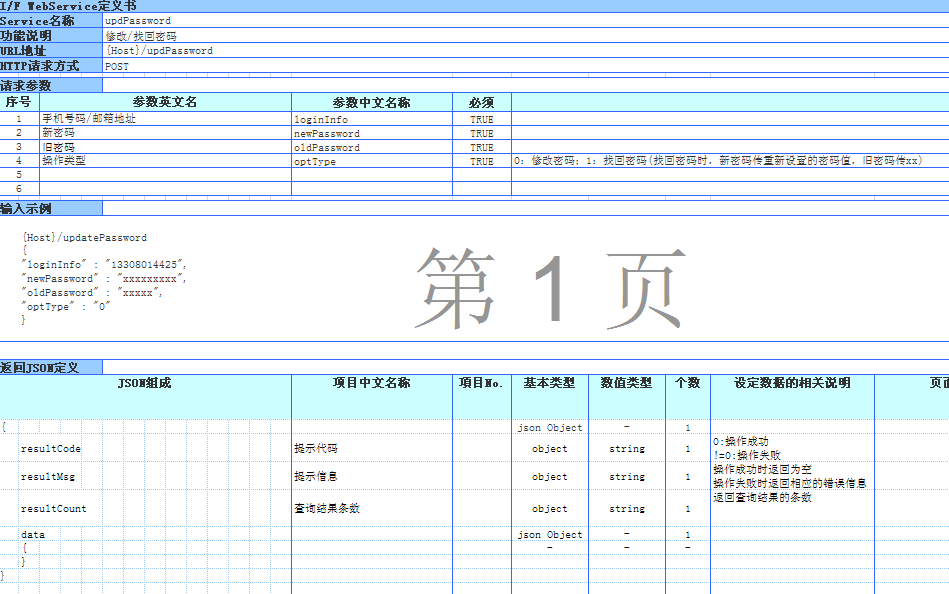Select row number 5 cell
Viewport: 949px width, 594px height.
coord(19,174)
